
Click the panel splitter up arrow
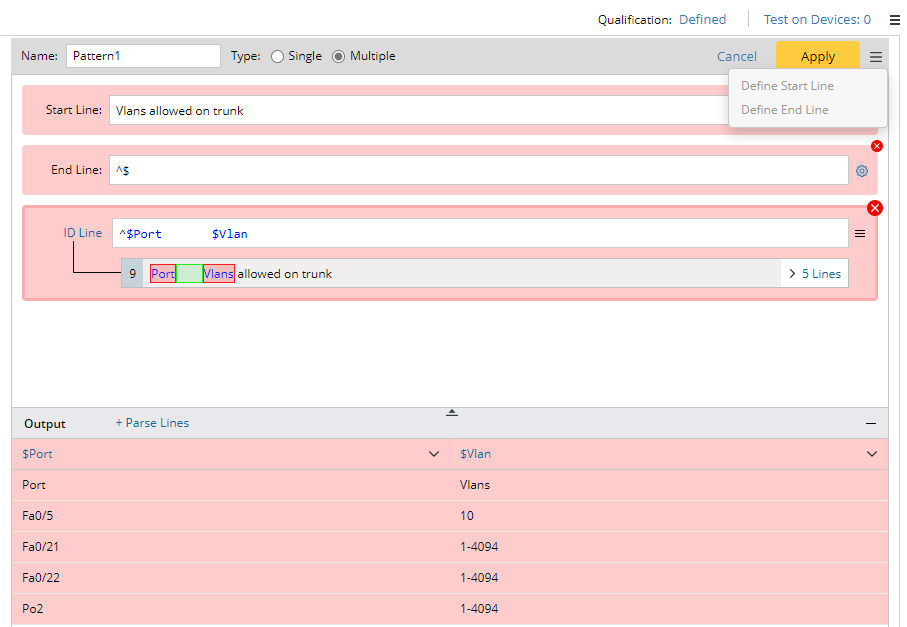coord(452,412)
